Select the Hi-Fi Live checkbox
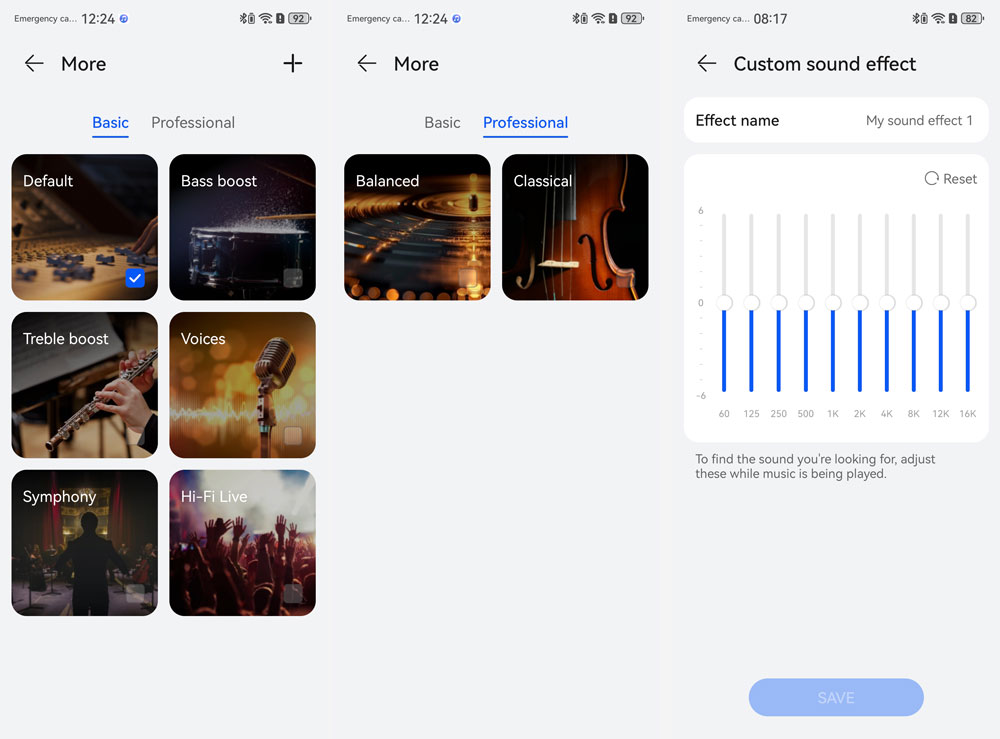The width and height of the screenshot is (1000, 739). (293, 594)
